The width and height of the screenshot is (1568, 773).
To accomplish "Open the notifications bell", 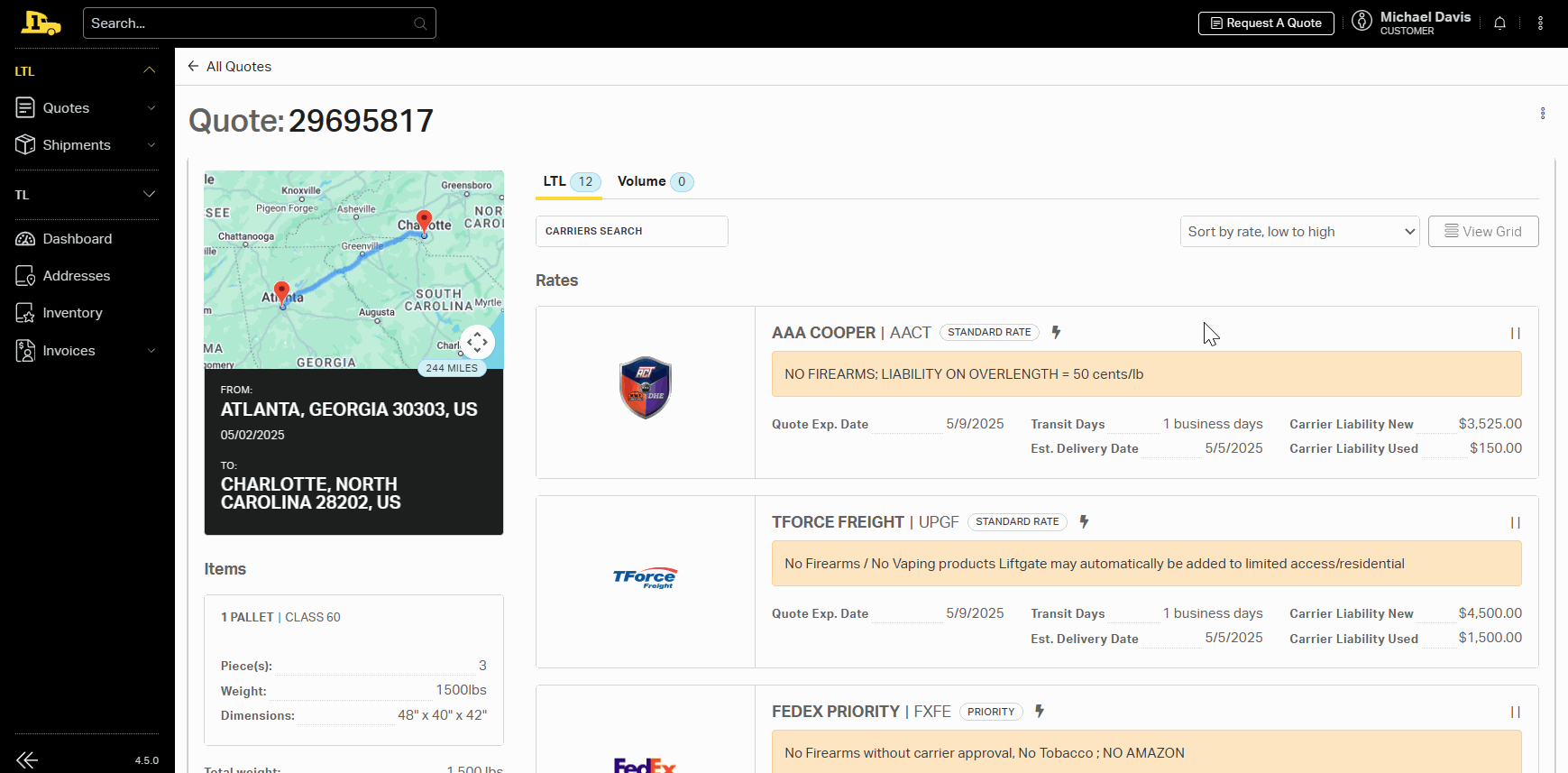I will coord(1499,23).
